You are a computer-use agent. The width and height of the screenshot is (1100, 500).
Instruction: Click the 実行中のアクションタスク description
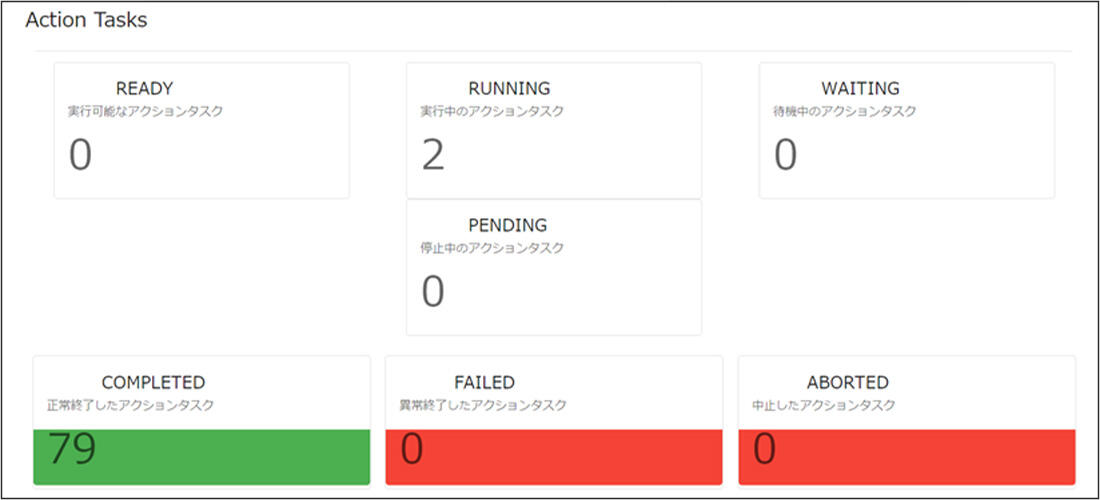coord(492,111)
